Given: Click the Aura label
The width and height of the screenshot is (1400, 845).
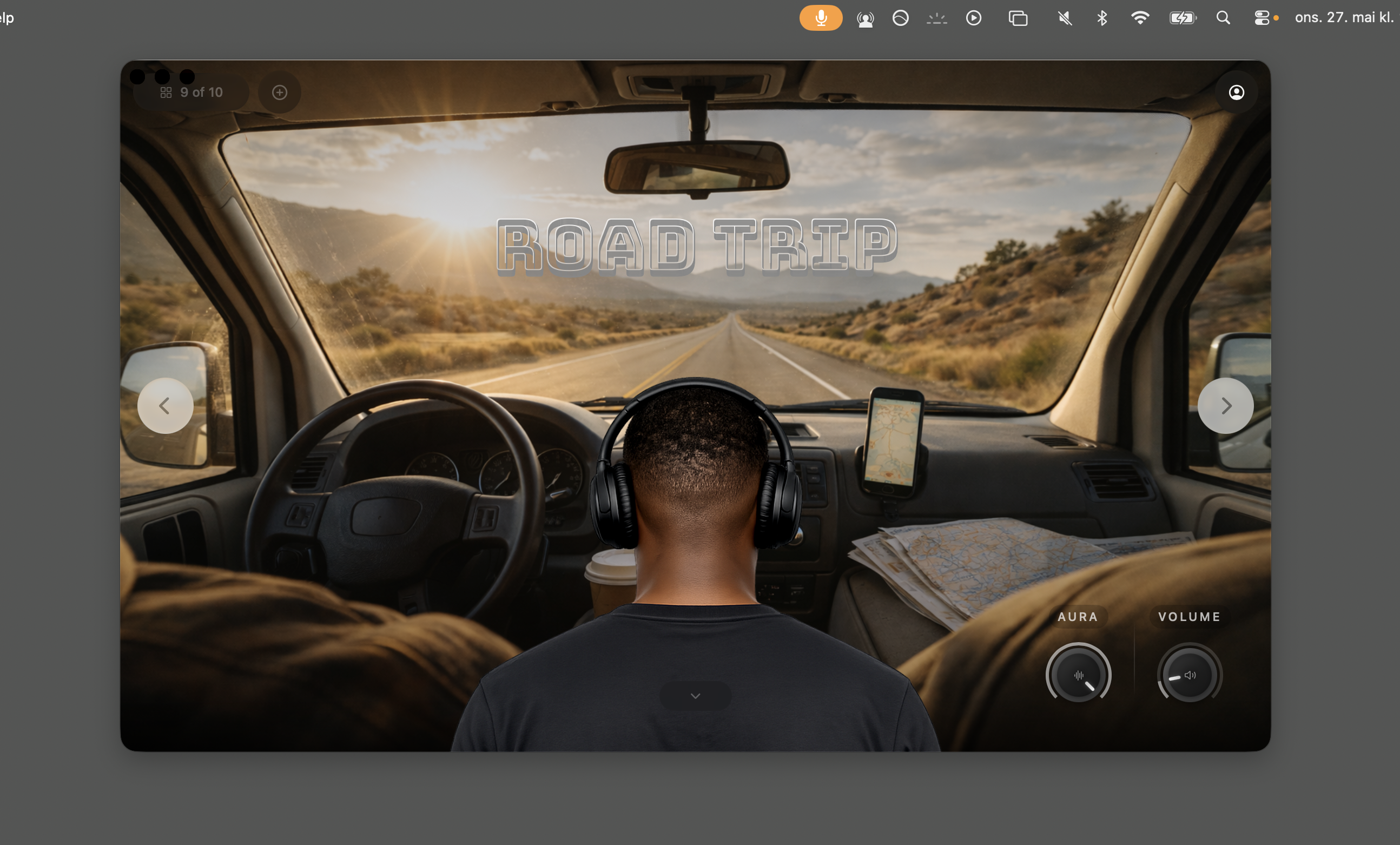Looking at the screenshot, I should pos(1078,617).
